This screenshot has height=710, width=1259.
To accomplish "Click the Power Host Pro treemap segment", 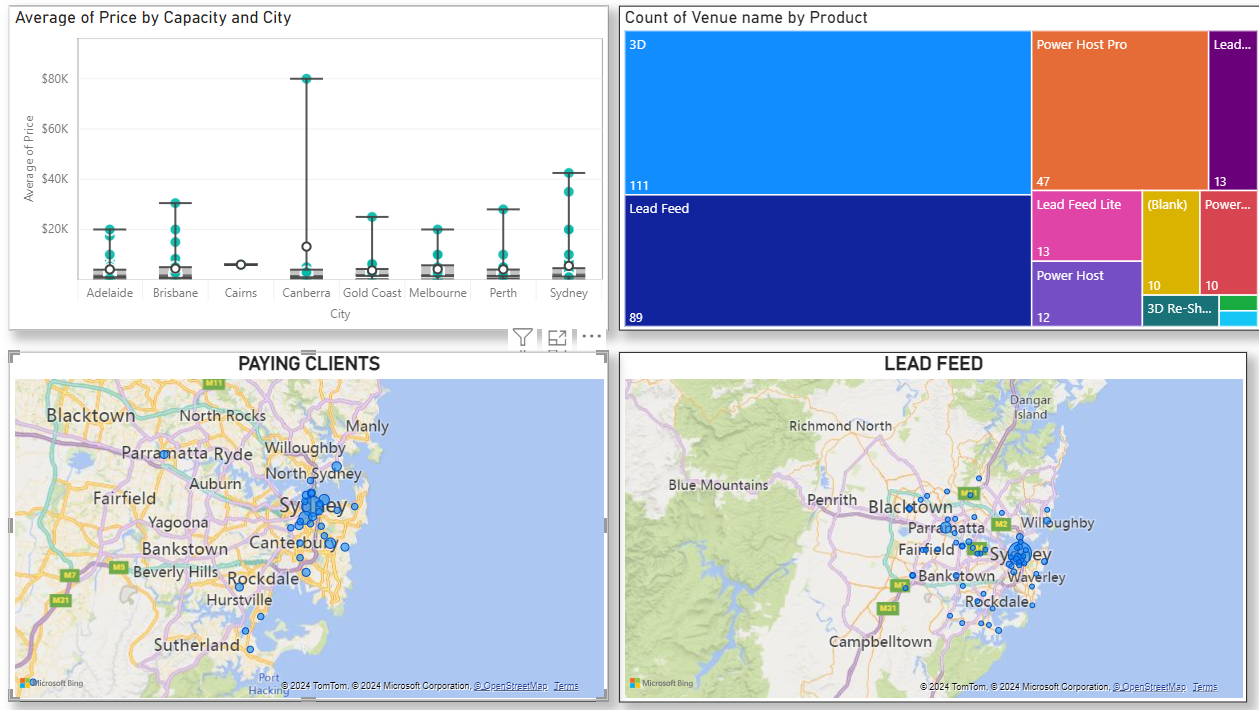I will (x=1120, y=110).
